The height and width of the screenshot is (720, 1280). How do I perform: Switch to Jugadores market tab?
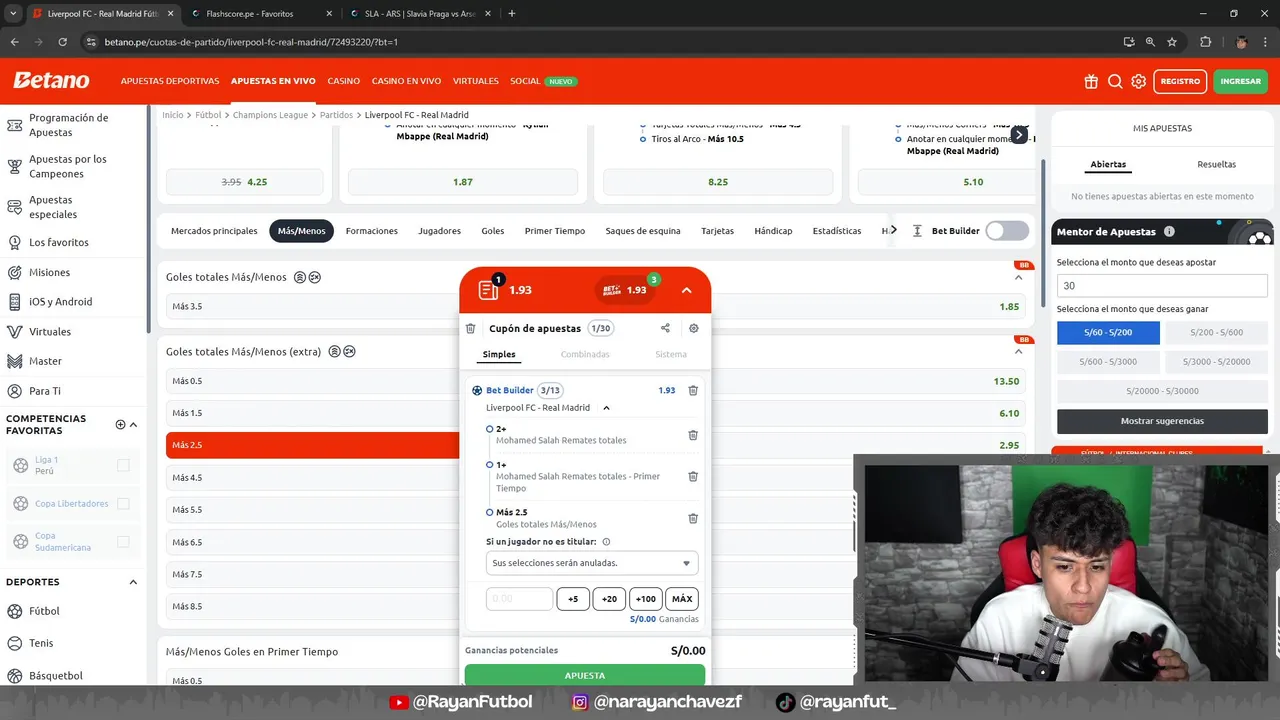[x=440, y=231]
